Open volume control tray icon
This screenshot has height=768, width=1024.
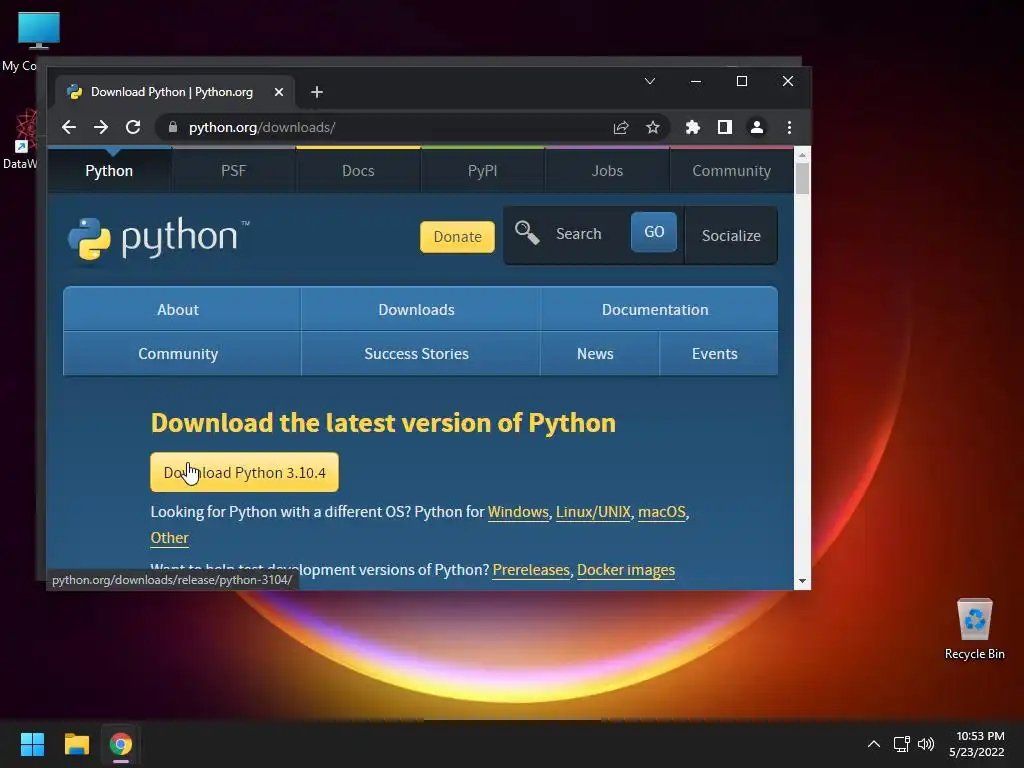click(926, 744)
